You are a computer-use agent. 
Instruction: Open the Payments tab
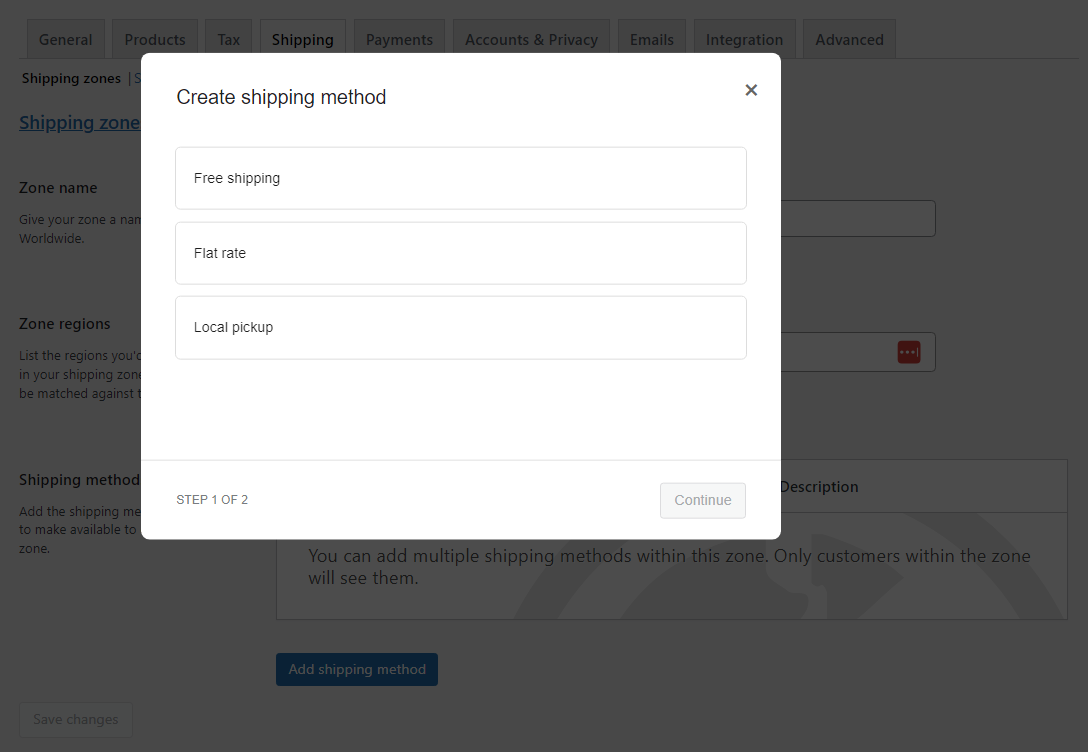tap(398, 39)
